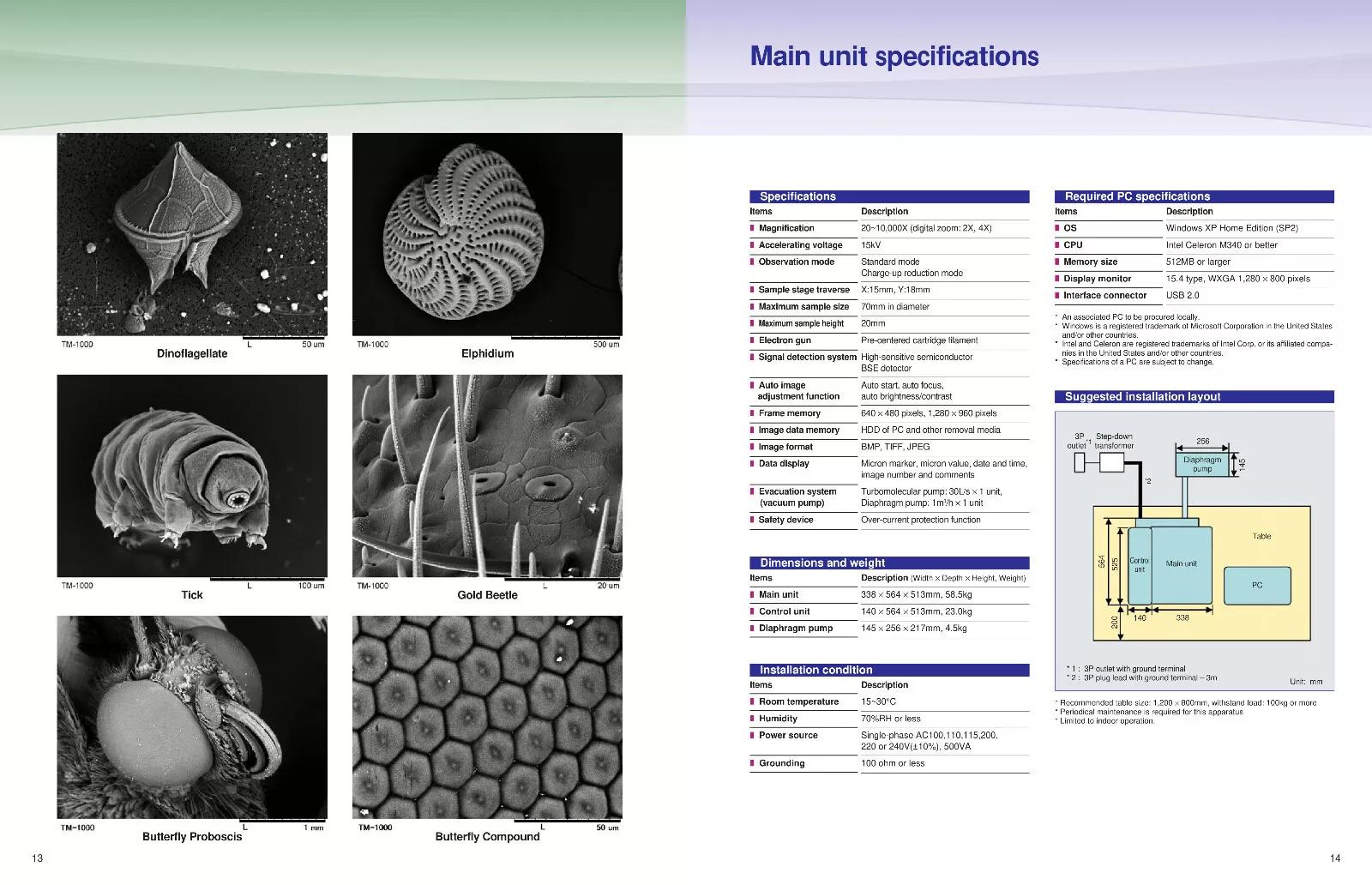Click the Suggested installation layout header
This screenshot has height=885, width=1372.
pyautogui.click(x=1142, y=396)
